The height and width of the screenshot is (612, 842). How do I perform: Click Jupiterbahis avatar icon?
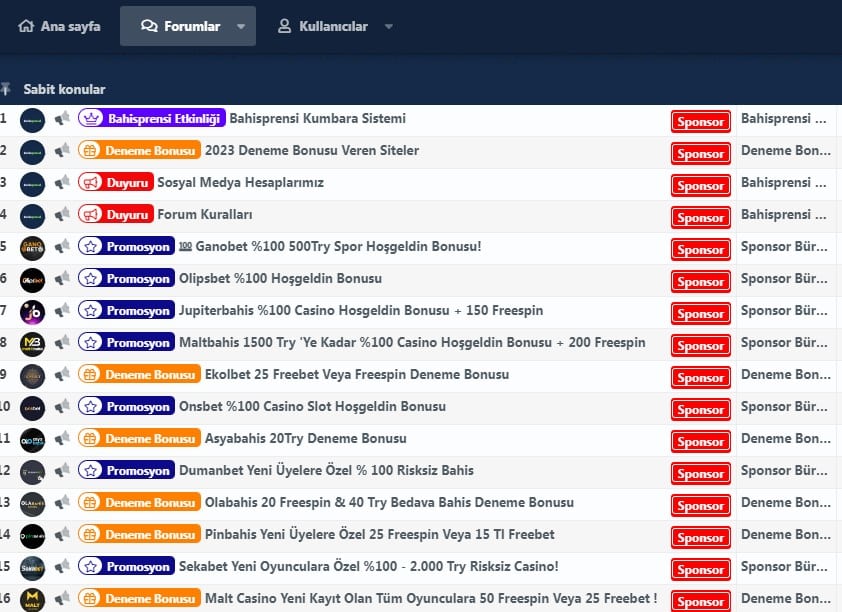pyautogui.click(x=32, y=312)
